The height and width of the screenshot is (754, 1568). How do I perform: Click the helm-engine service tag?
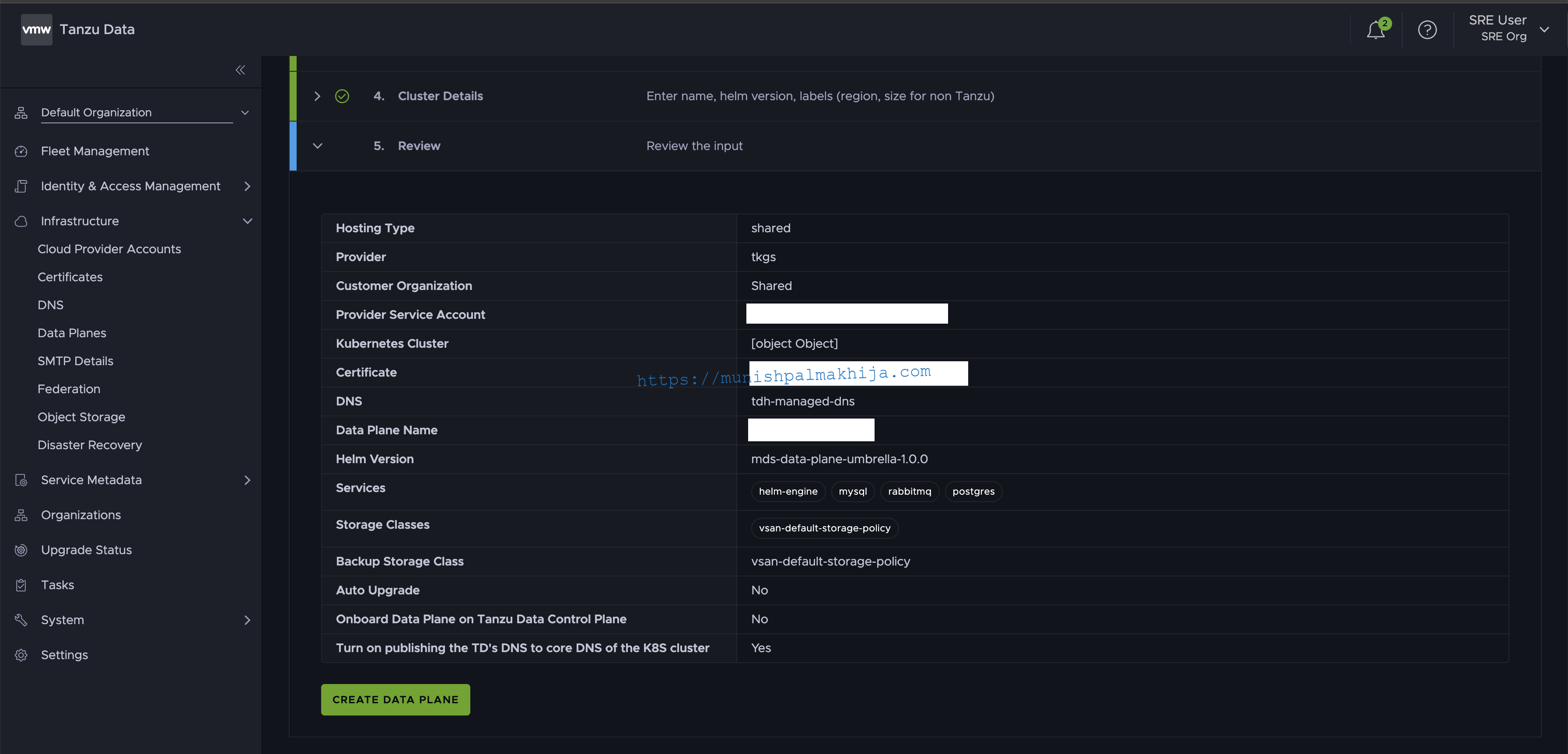click(788, 492)
